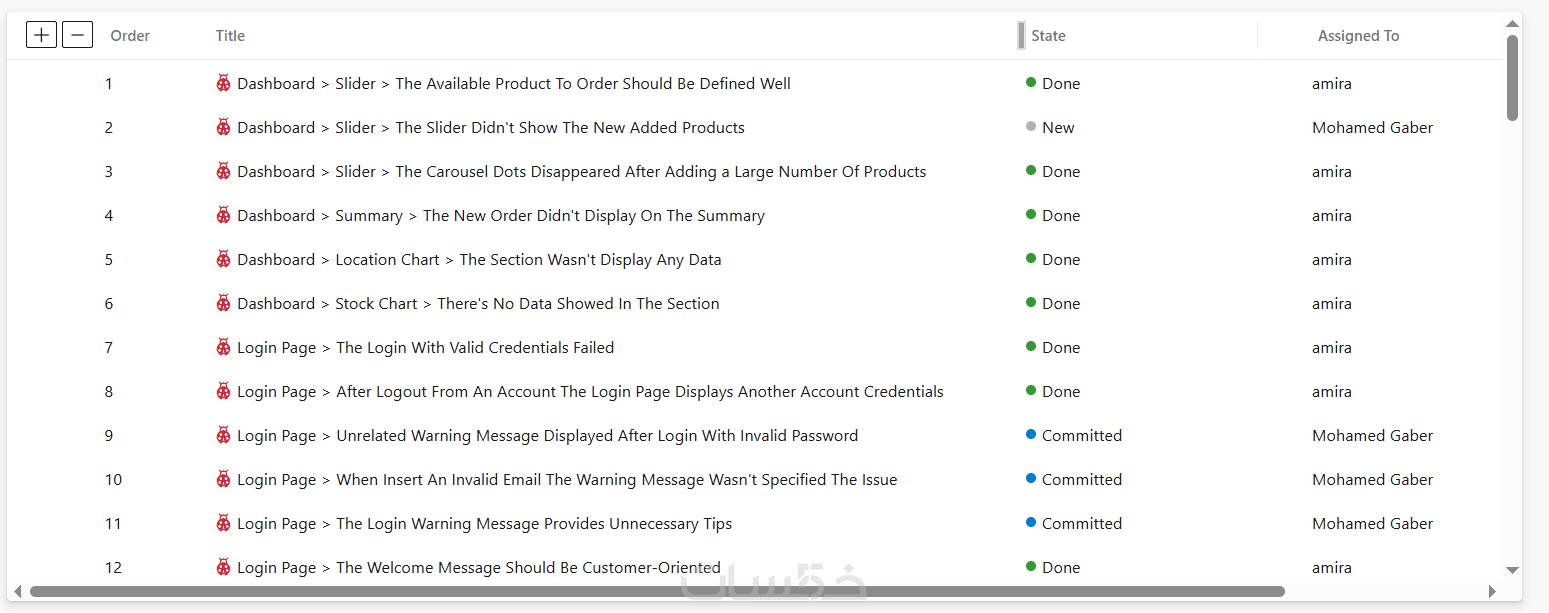Click the vertical scrollbar thumb
1549x613 pixels.
coord(1512,78)
